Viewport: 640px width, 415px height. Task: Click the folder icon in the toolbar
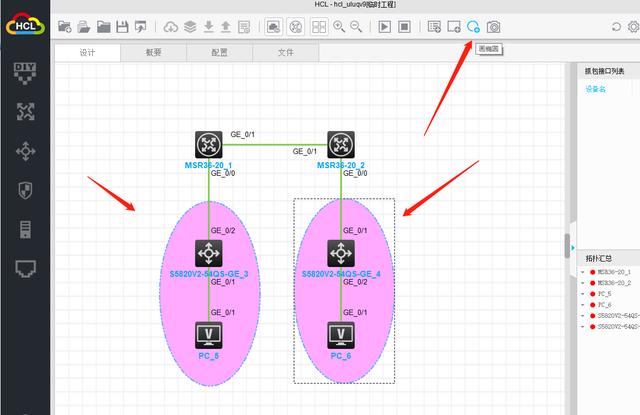click(x=103, y=27)
